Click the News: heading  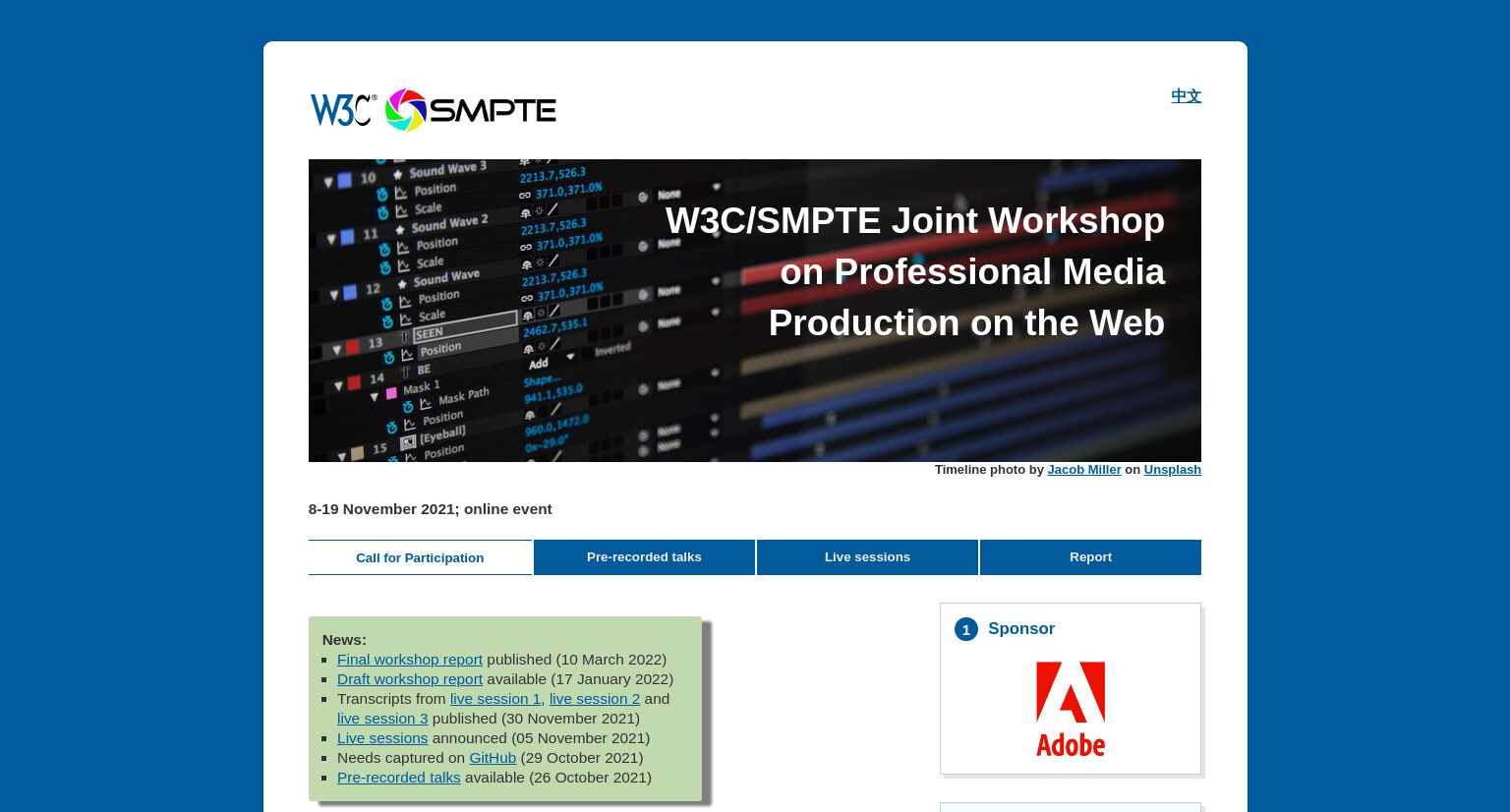tap(344, 640)
